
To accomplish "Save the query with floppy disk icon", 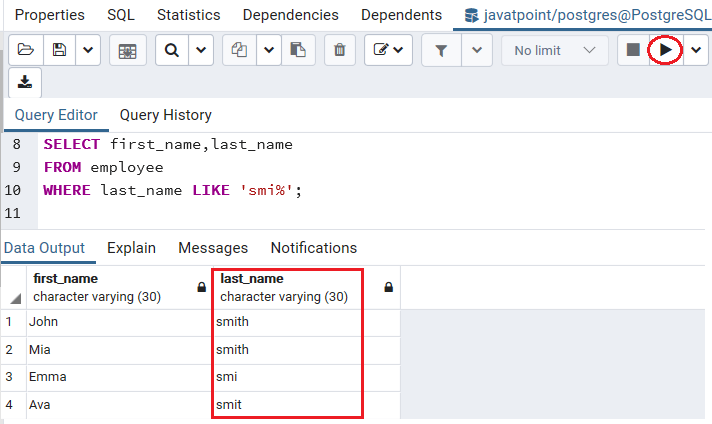I will point(59,50).
